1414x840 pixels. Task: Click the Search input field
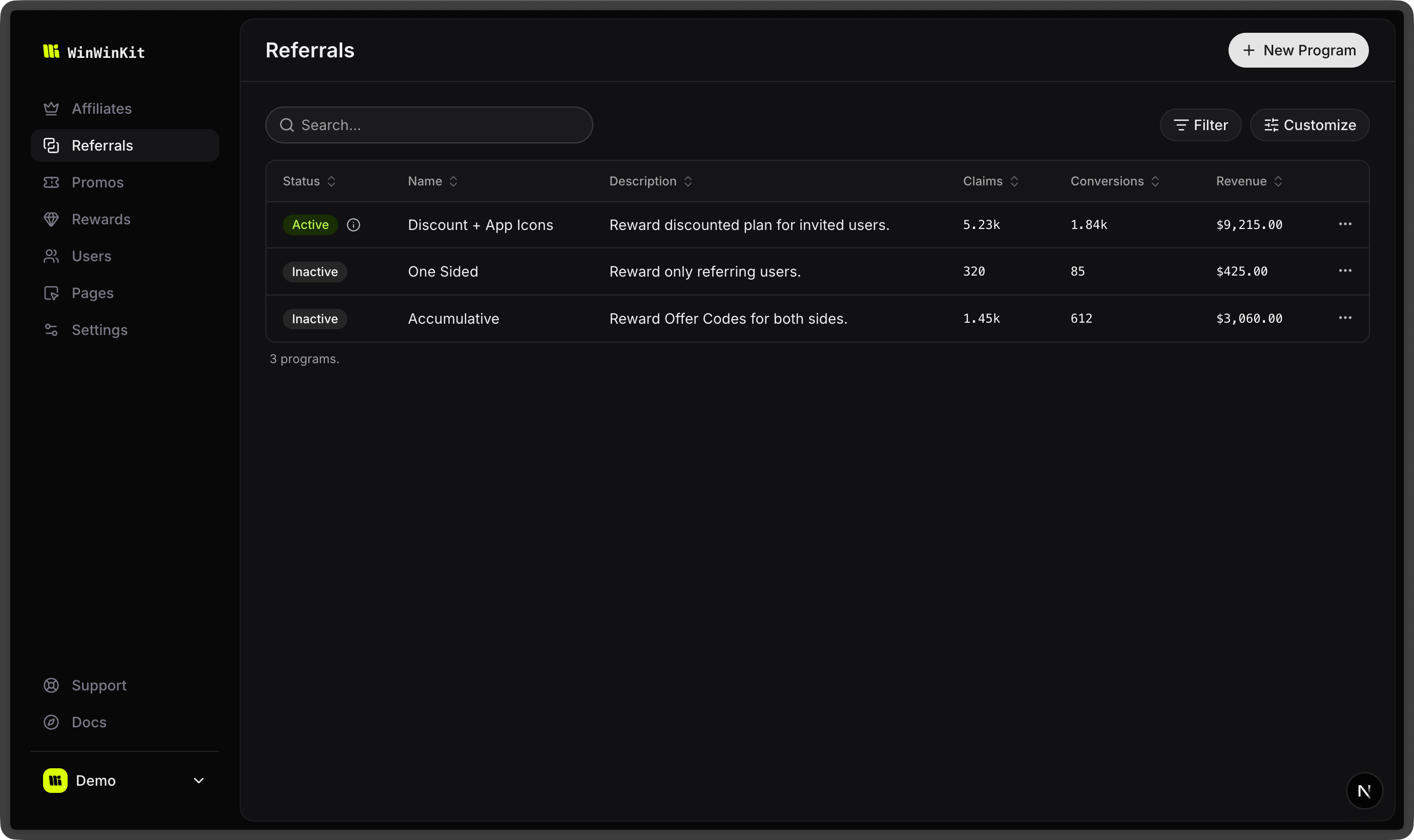429,124
